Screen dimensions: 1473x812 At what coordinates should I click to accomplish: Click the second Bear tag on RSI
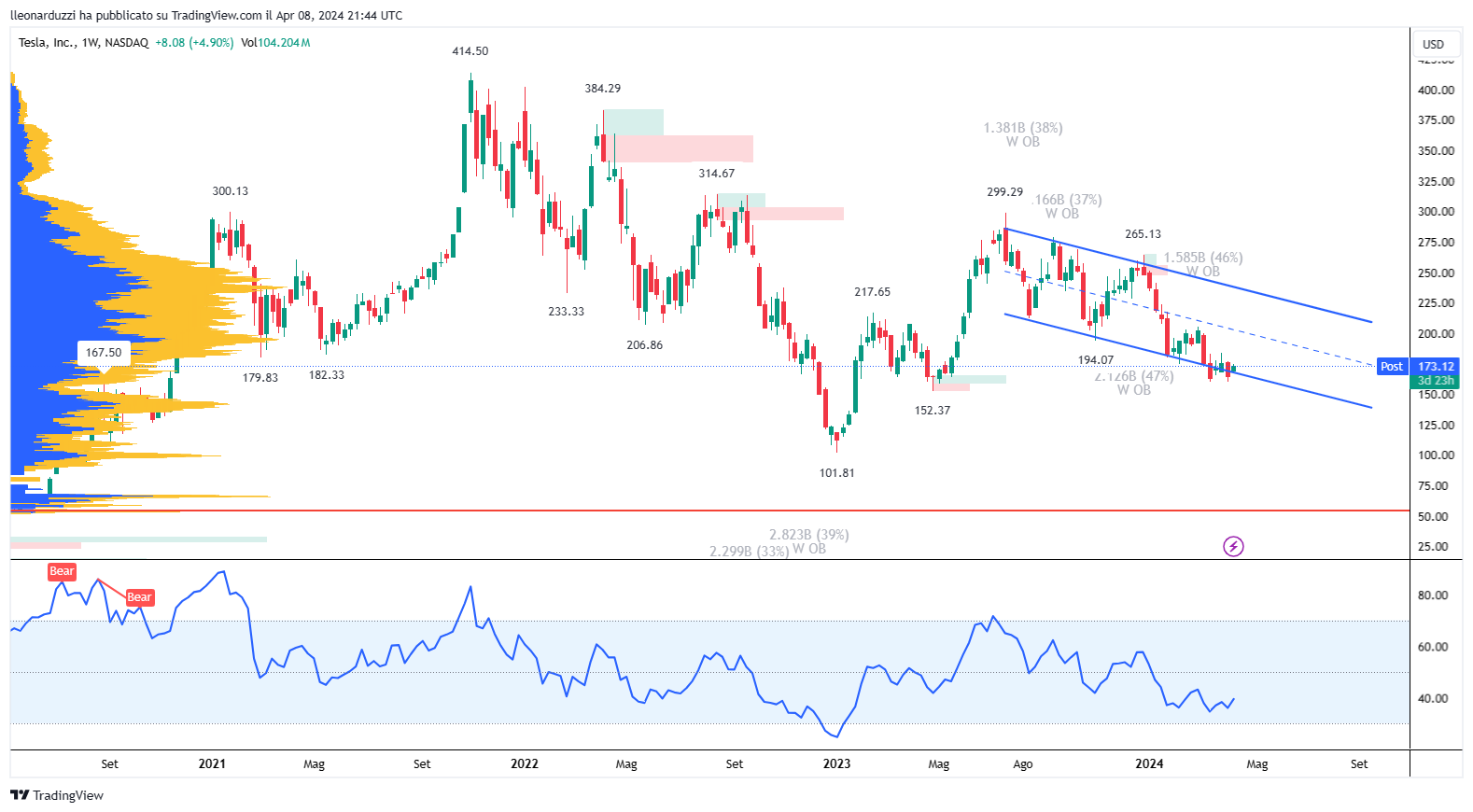pyautogui.click(x=139, y=597)
